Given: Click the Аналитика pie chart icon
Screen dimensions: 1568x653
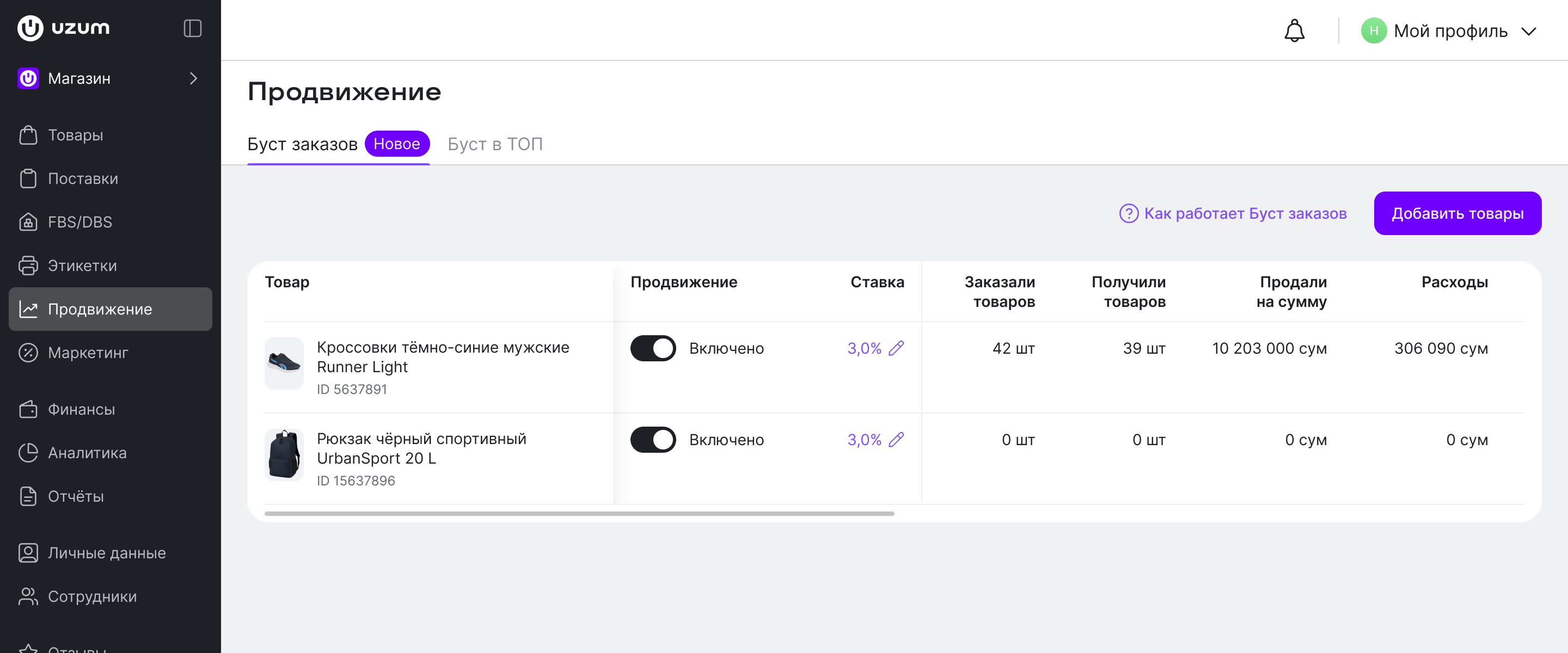Looking at the screenshot, I should click(x=28, y=453).
